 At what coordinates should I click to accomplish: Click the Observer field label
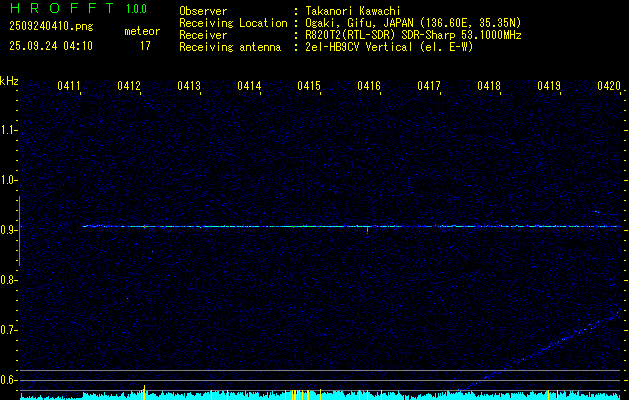point(203,11)
